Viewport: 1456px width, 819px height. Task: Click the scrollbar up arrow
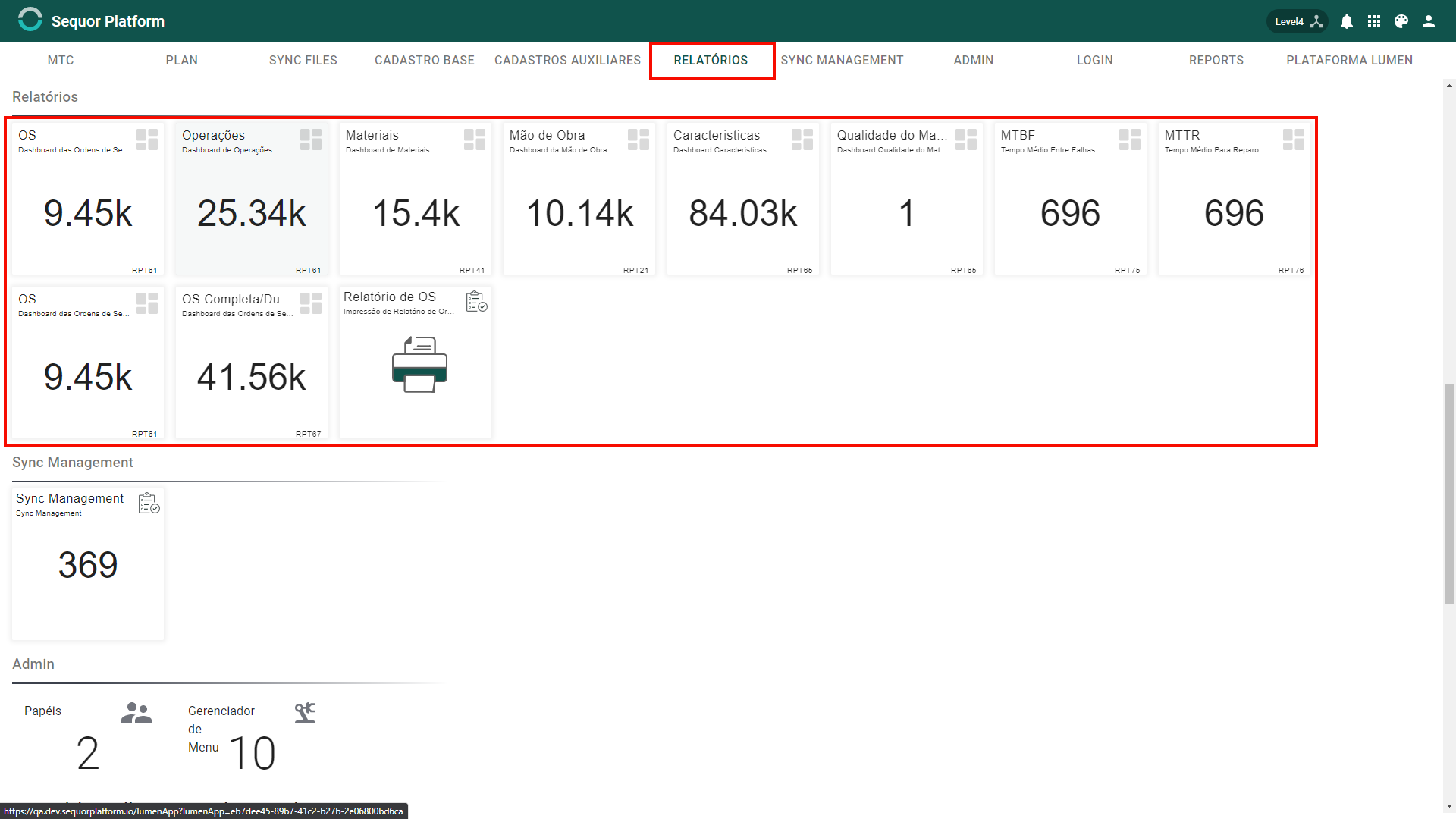[x=1449, y=85]
